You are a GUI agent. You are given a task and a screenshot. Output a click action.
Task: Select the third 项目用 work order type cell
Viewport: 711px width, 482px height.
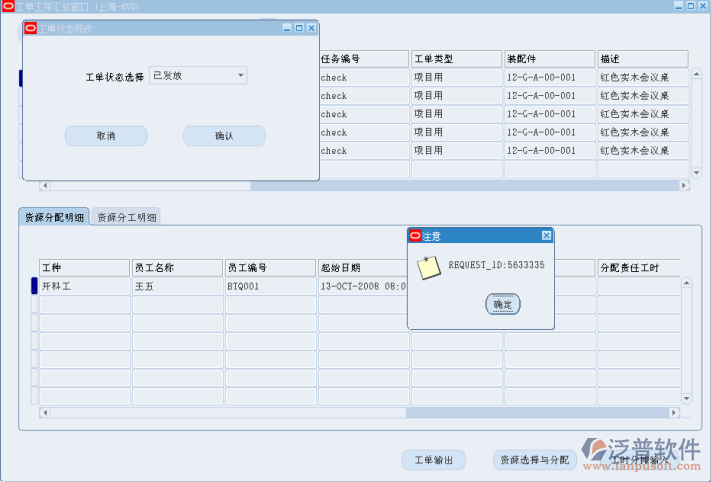click(457, 114)
